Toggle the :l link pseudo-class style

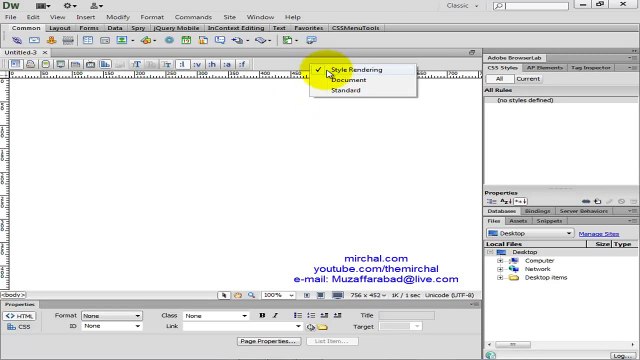point(182,64)
